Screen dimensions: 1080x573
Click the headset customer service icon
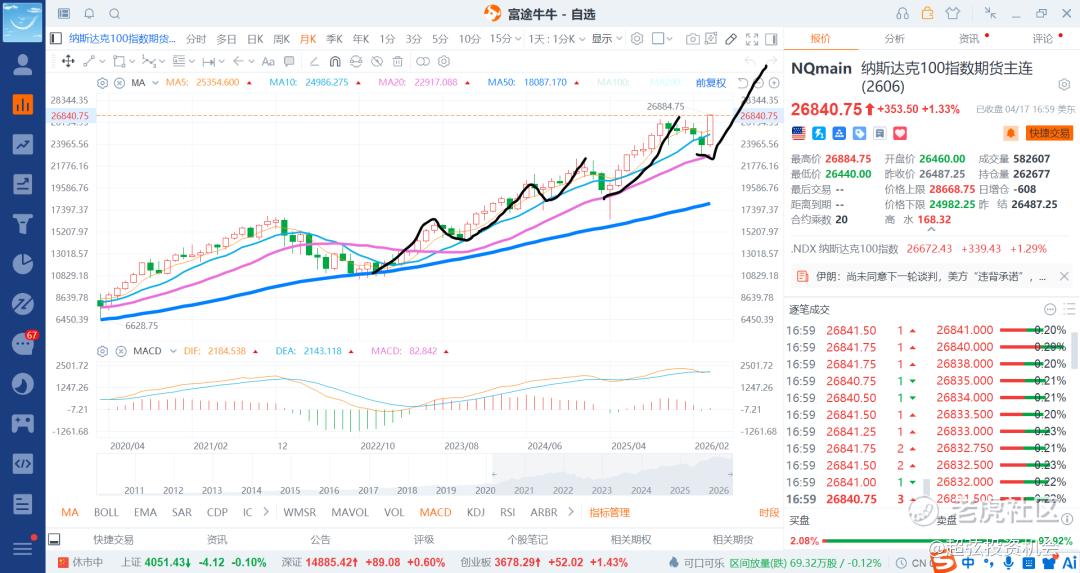click(x=902, y=13)
